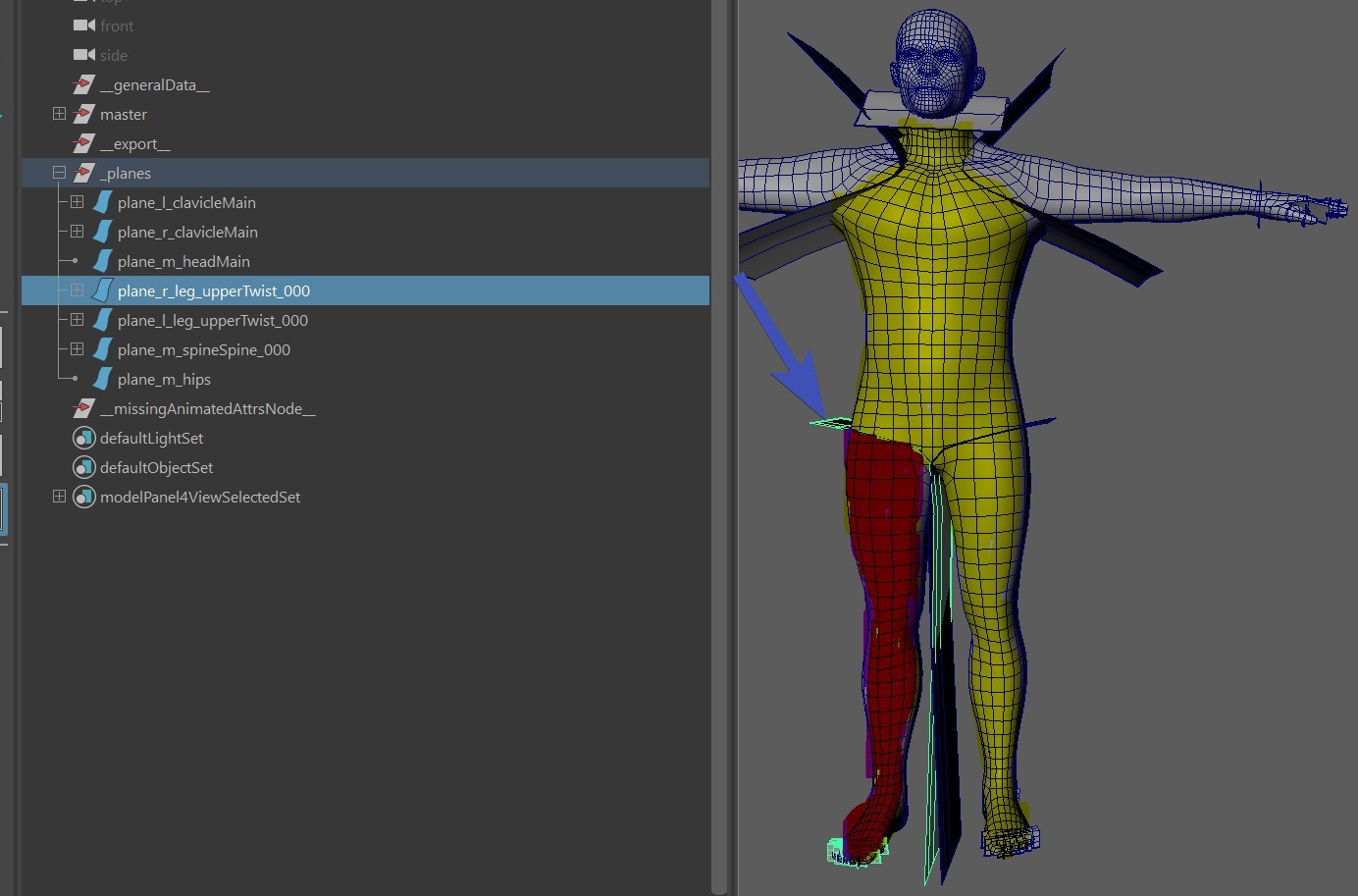Screen dimensions: 1358x896
Task: Expand plane_r_clavicleMain children
Action: click(77, 232)
